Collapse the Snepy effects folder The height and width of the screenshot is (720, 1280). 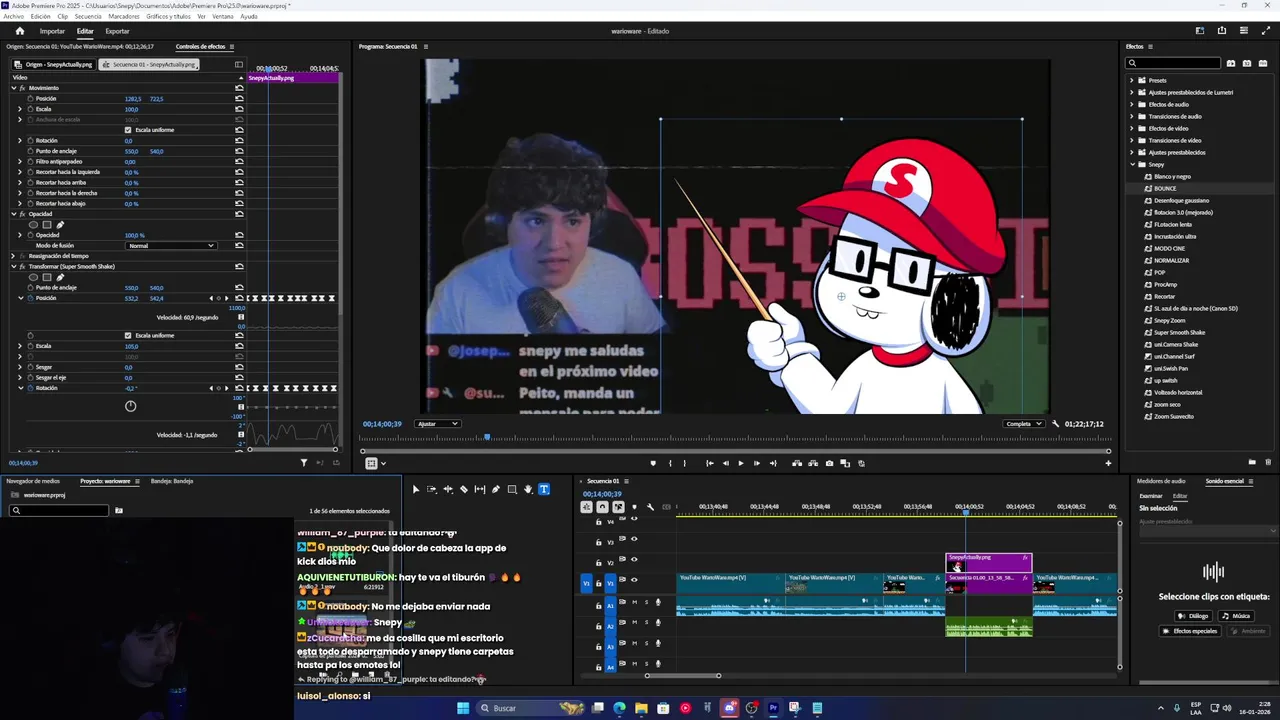[1132, 164]
